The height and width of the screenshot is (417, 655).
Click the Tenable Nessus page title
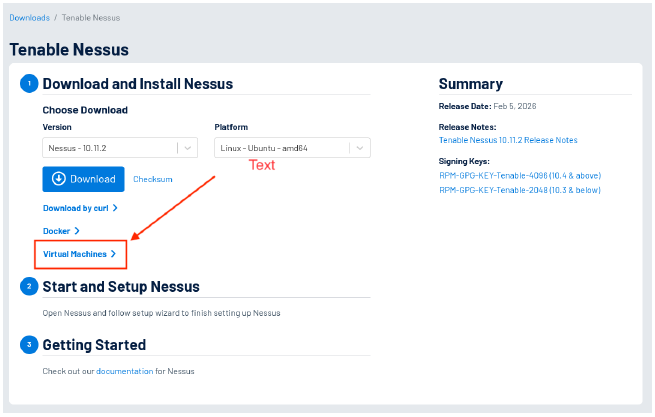tap(69, 50)
